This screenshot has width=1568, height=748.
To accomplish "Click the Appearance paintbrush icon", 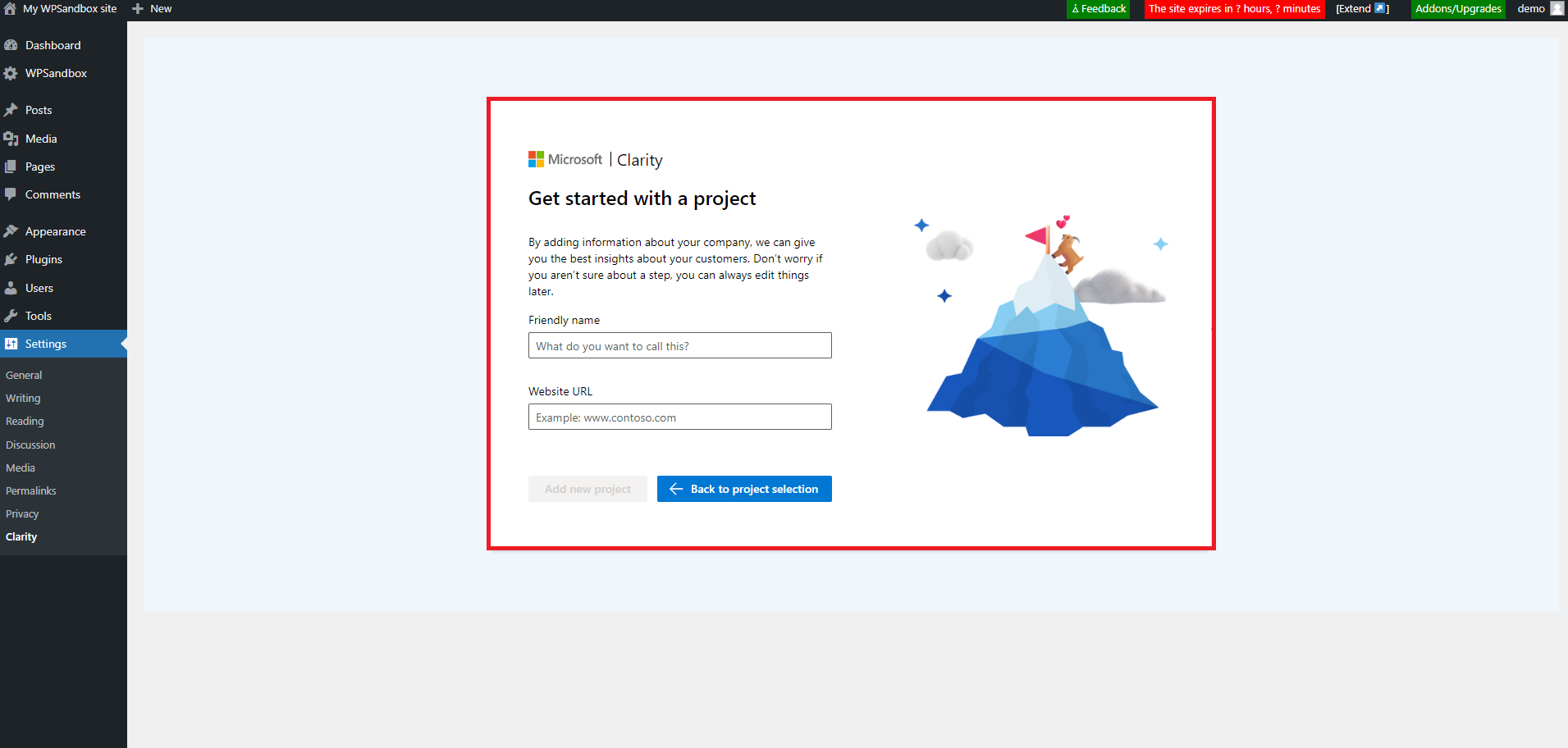I will click(x=11, y=231).
